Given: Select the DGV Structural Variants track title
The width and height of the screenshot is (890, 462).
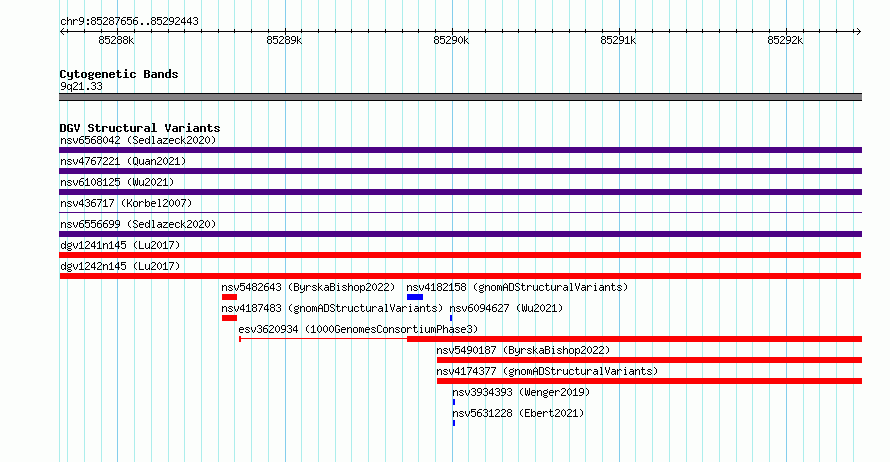Looking at the screenshot, I should (140, 128).
